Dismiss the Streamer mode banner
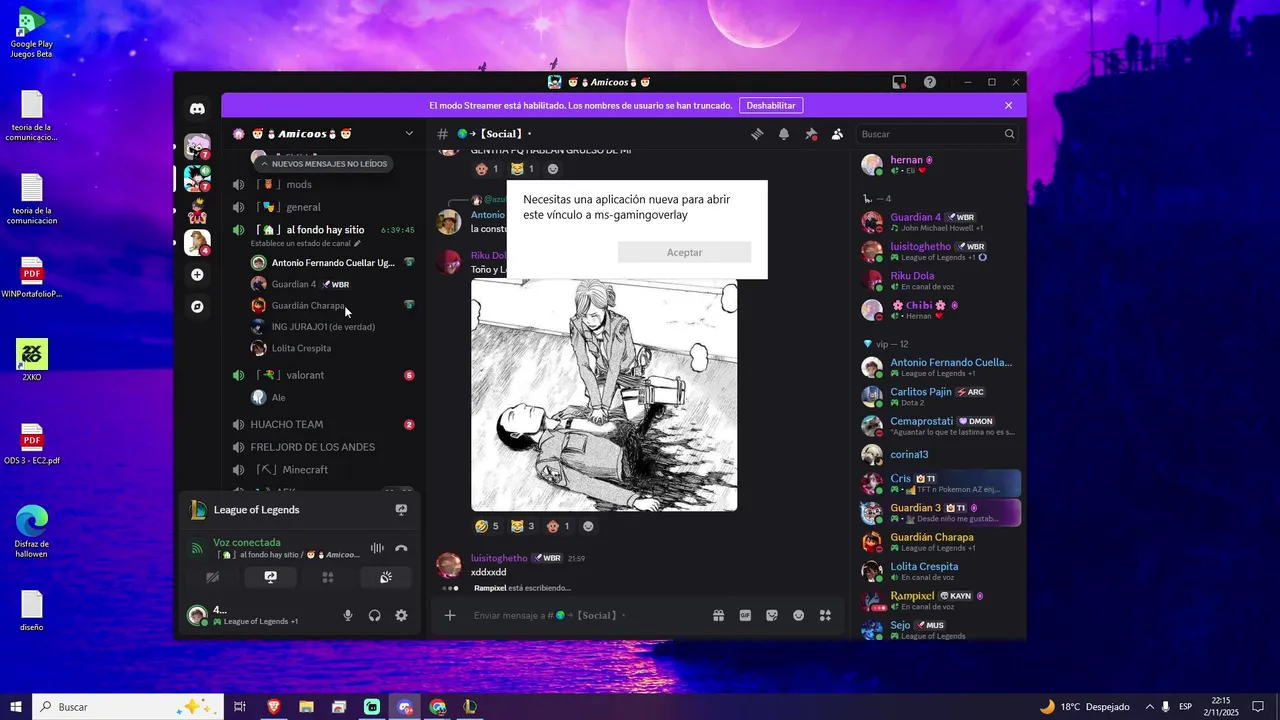 point(1008,105)
